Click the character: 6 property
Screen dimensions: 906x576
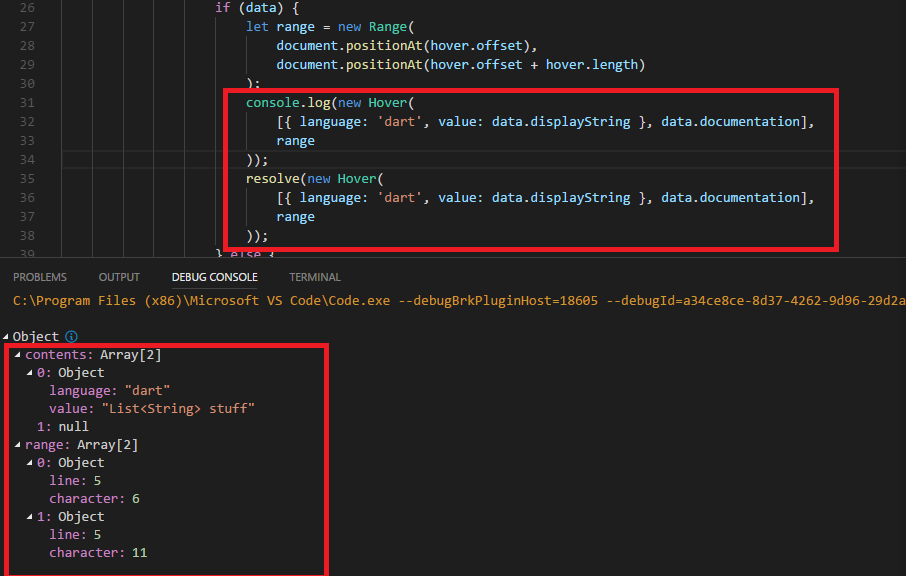pyautogui.click(x=94, y=499)
